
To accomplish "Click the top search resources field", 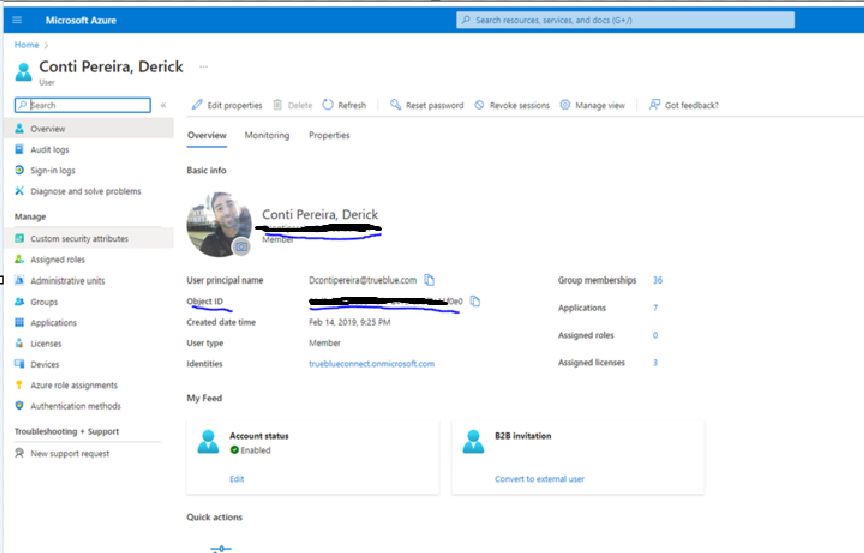I will (x=625, y=20).
